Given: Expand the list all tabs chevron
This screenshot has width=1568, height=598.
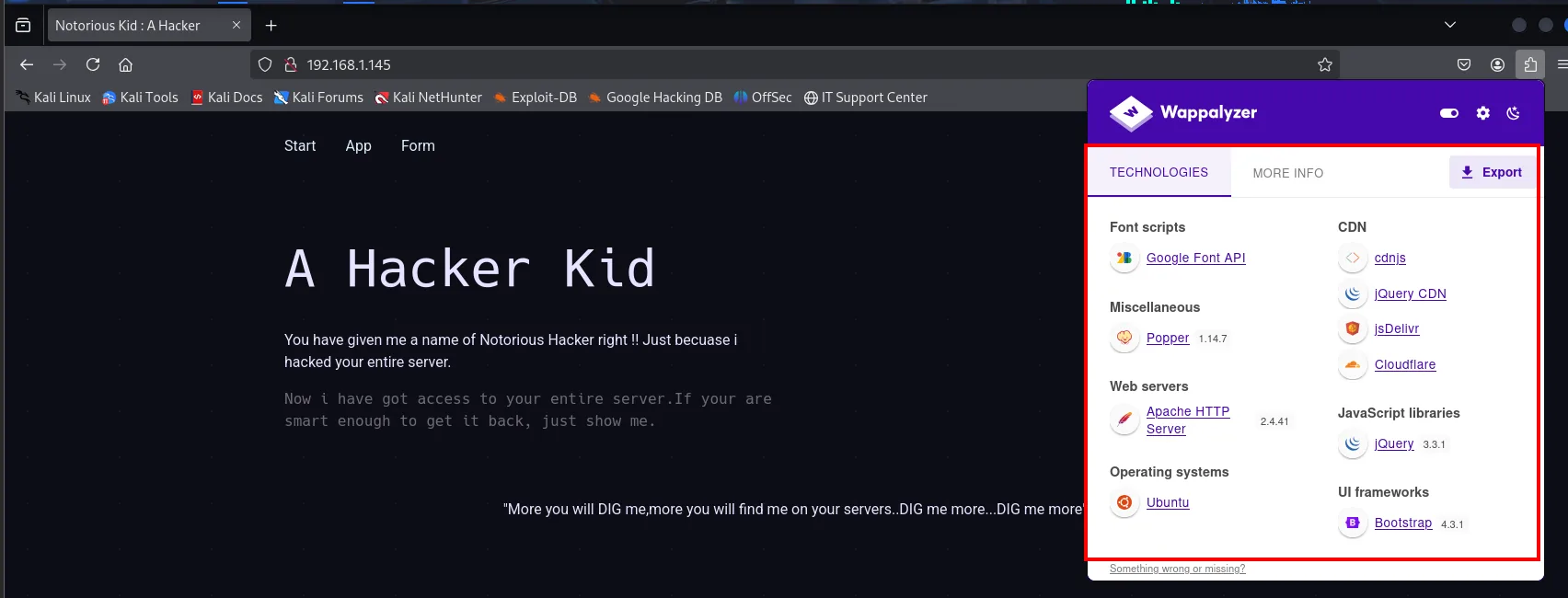Looking at the screenshot, I should [1450, 25].
